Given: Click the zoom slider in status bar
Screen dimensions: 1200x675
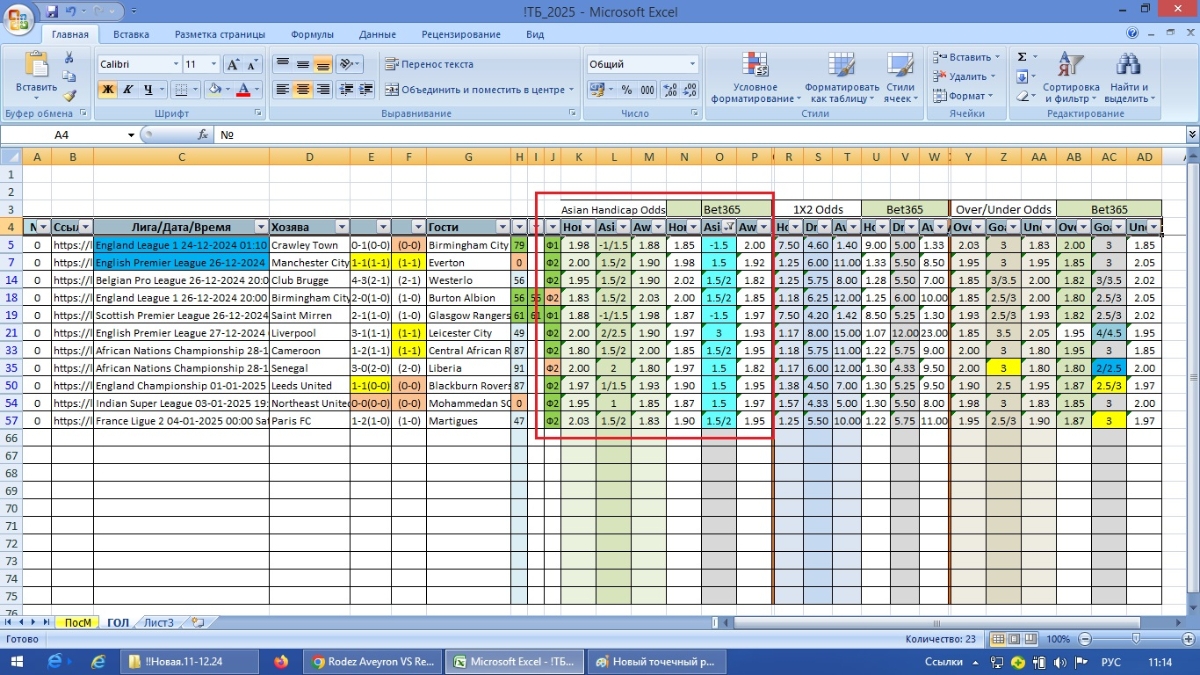Looking at the screenshot, I should click(1135, 639).
